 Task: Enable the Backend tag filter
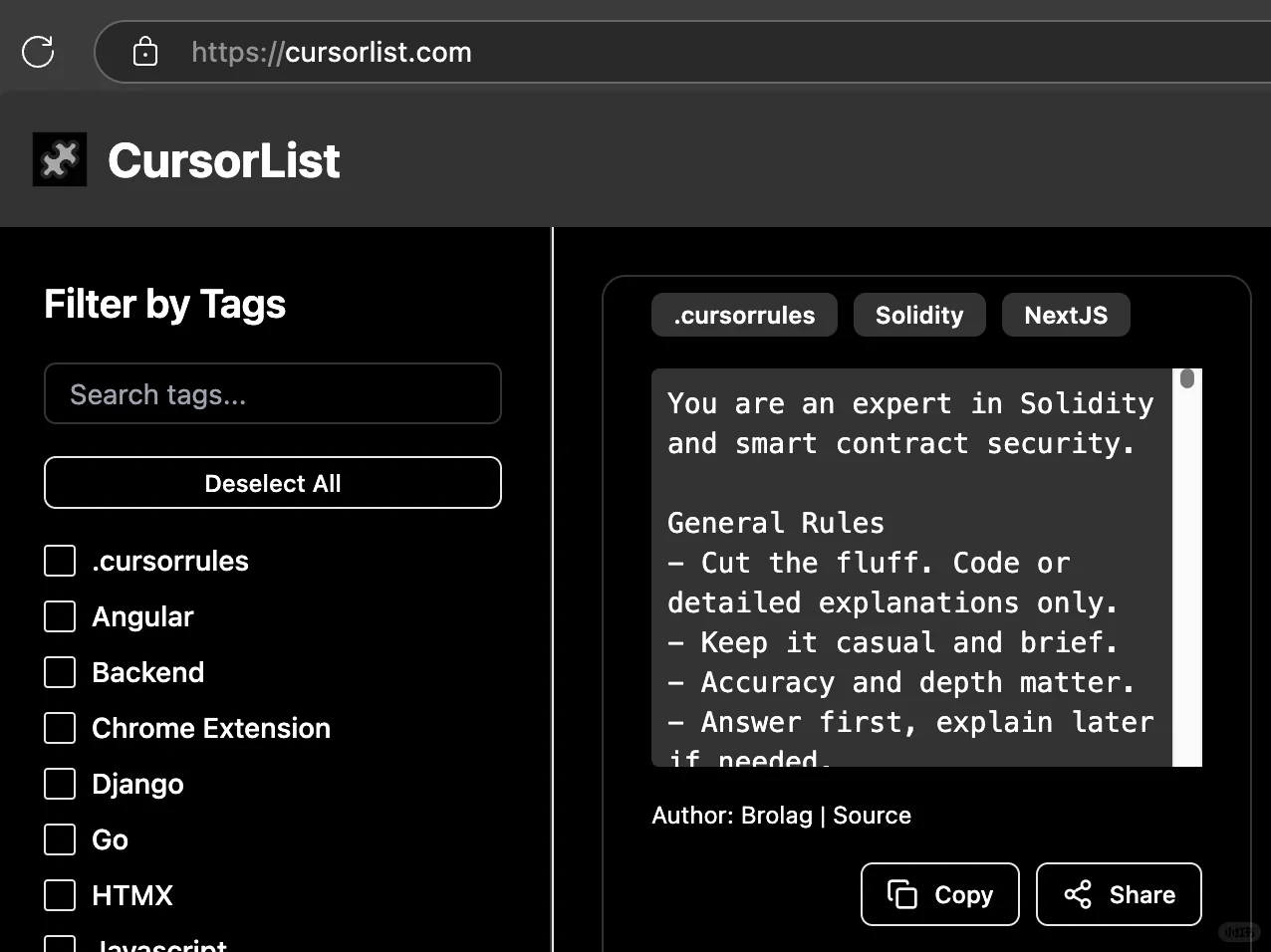click(60, 672)
